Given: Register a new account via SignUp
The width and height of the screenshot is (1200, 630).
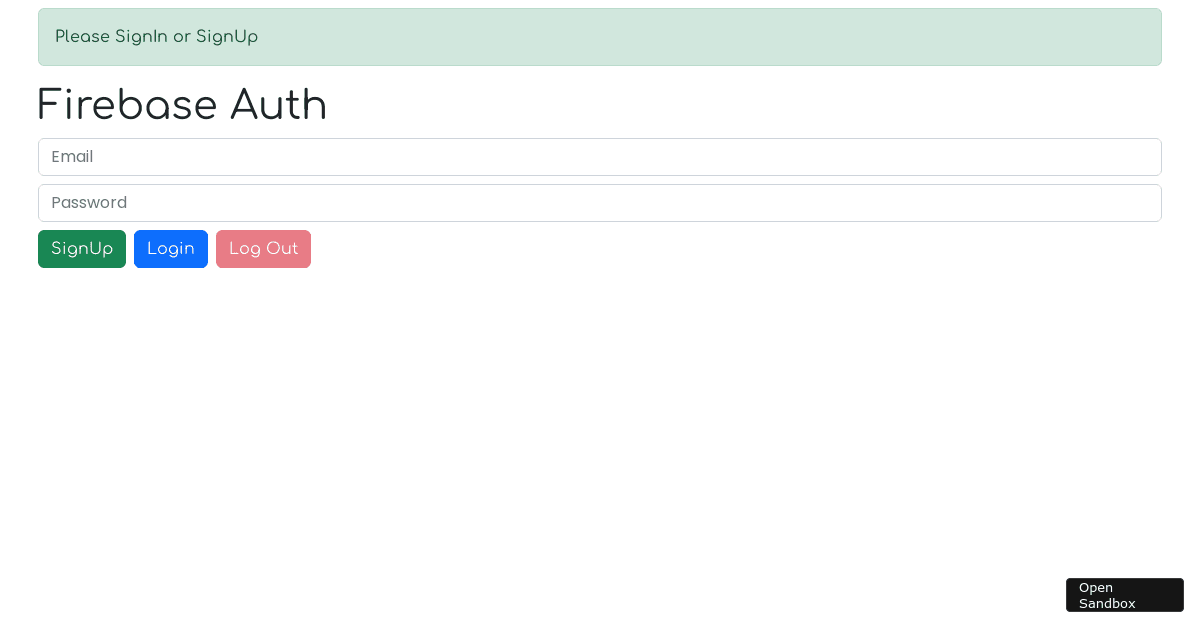Looking at the screenshot, I should [x=82, y=249].
